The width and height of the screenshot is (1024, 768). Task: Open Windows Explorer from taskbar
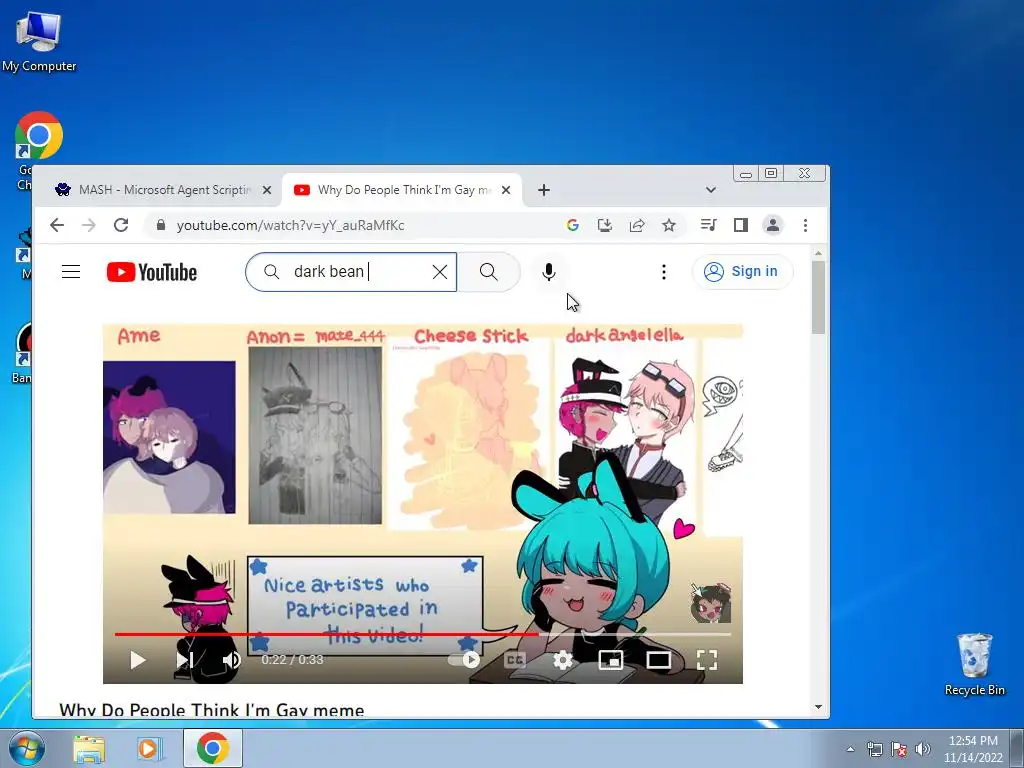89,748
